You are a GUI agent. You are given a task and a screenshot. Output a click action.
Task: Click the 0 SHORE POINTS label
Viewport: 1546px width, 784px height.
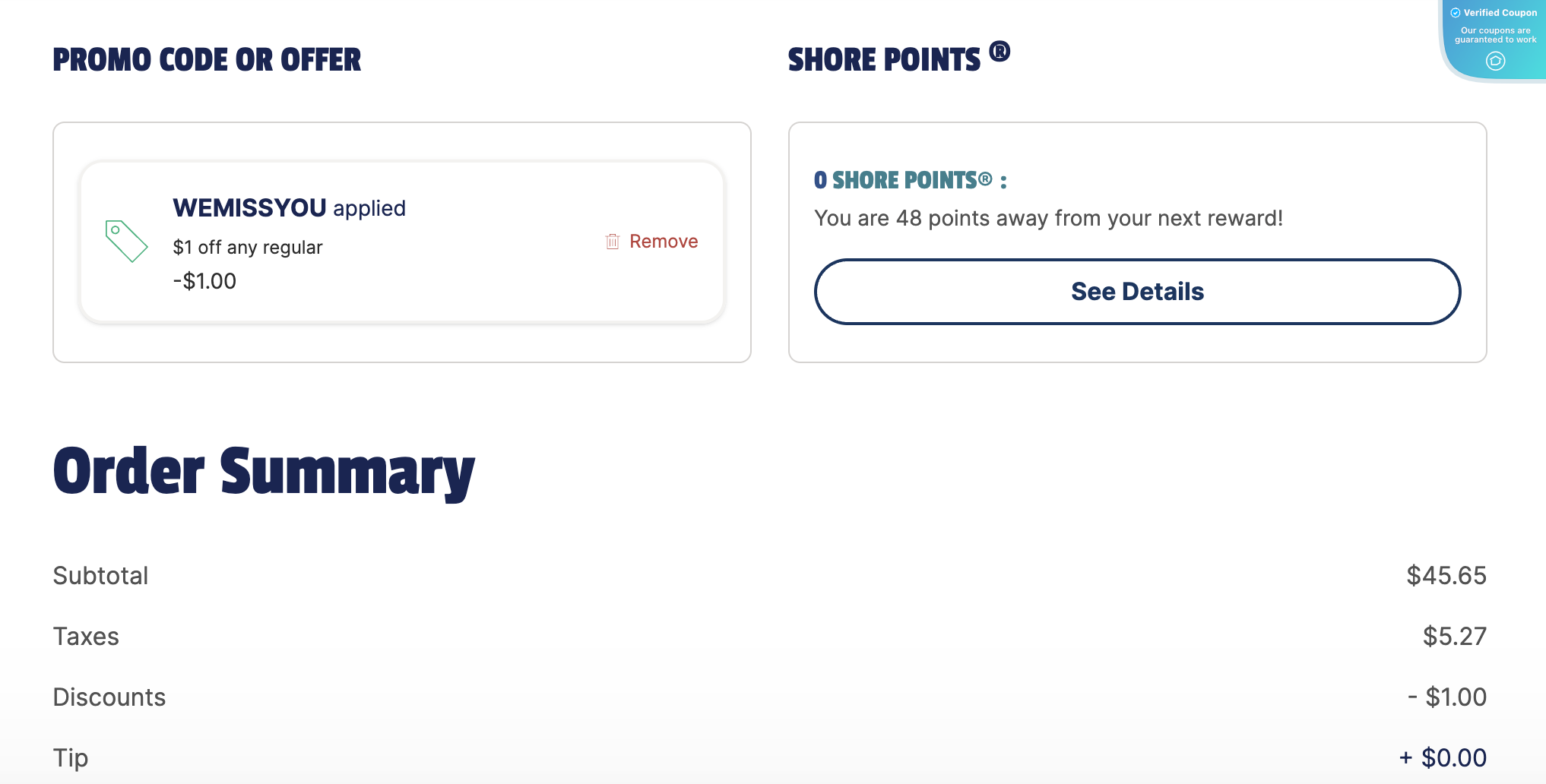coord(910,180)
